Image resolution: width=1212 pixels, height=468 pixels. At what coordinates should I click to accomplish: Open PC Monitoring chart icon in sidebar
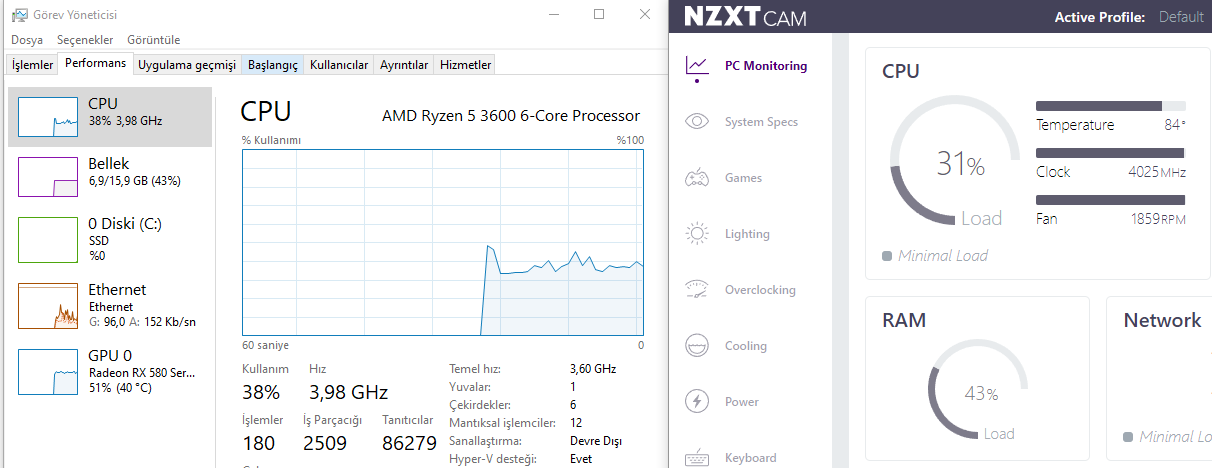click(697, 66)
